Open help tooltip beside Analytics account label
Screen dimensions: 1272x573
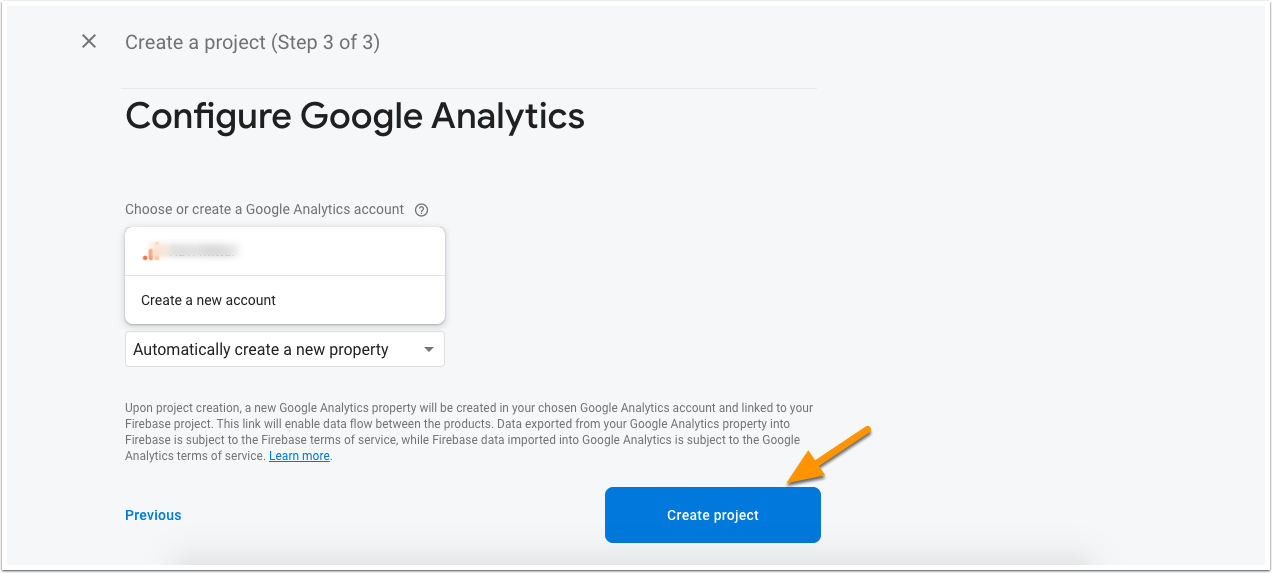pyautogui.click(x=421, y=210)
